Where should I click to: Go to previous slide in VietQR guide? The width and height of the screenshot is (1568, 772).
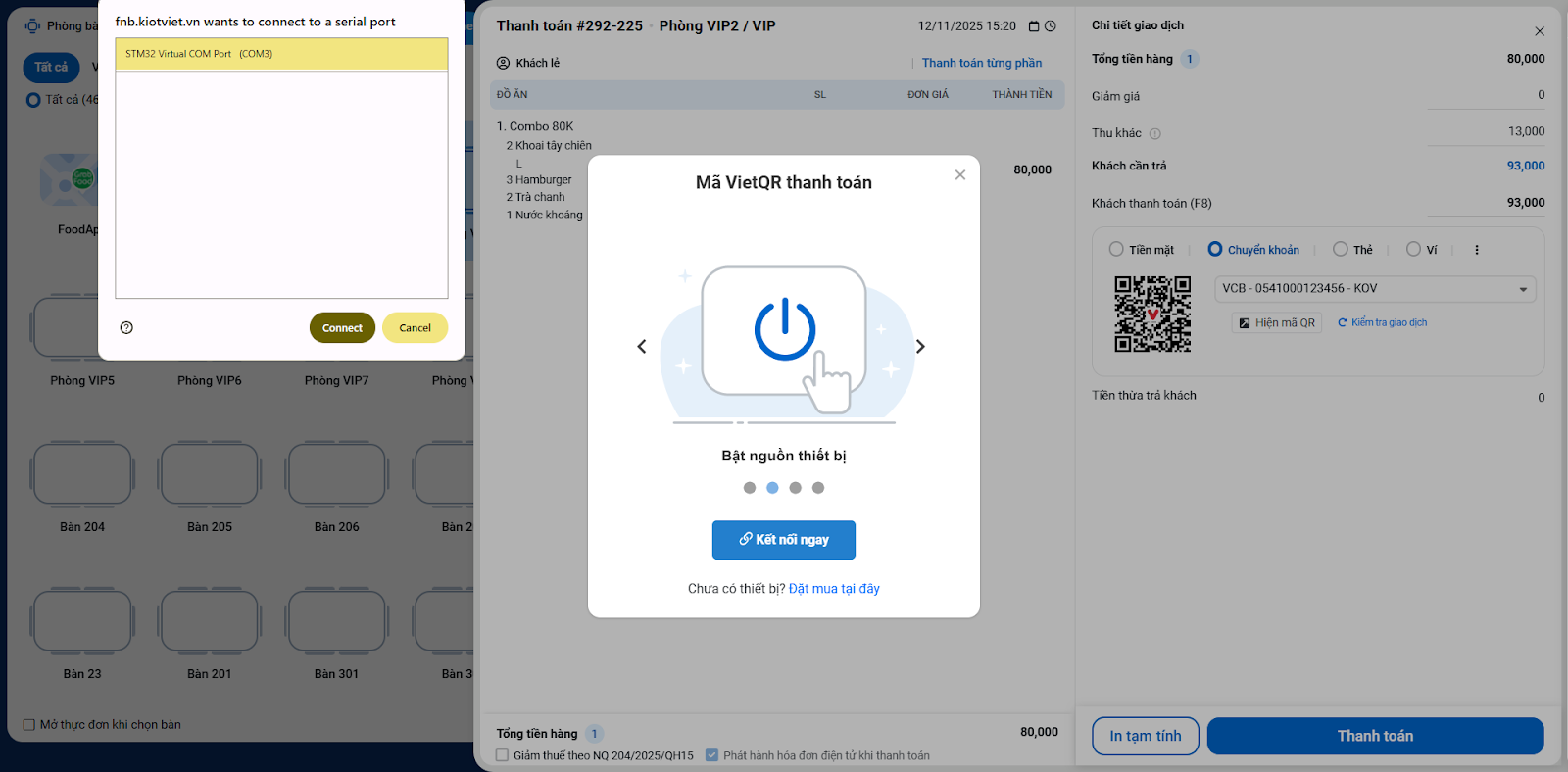642,346
